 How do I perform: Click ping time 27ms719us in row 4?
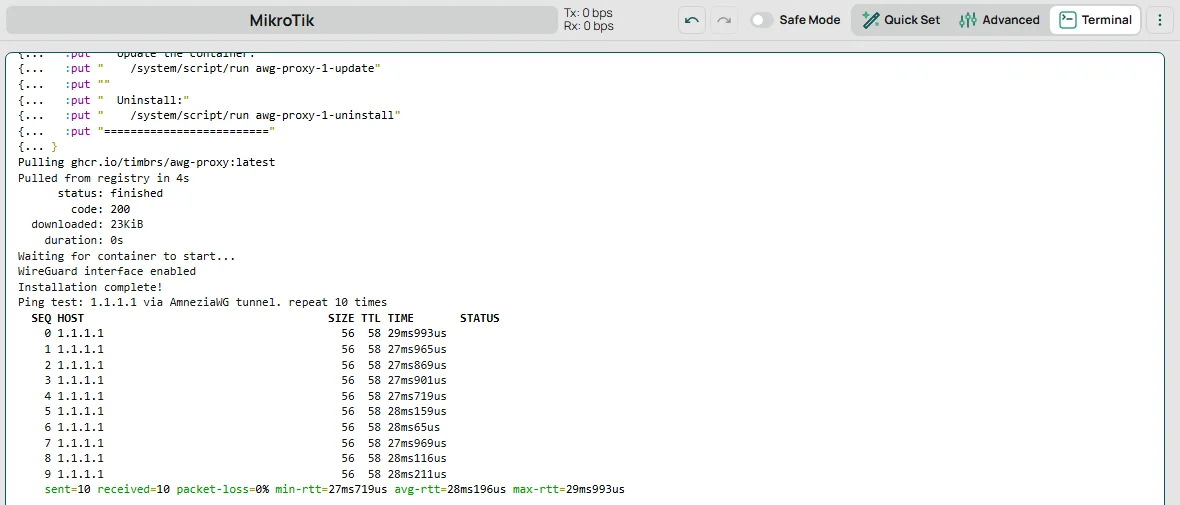tap(418, 396)
